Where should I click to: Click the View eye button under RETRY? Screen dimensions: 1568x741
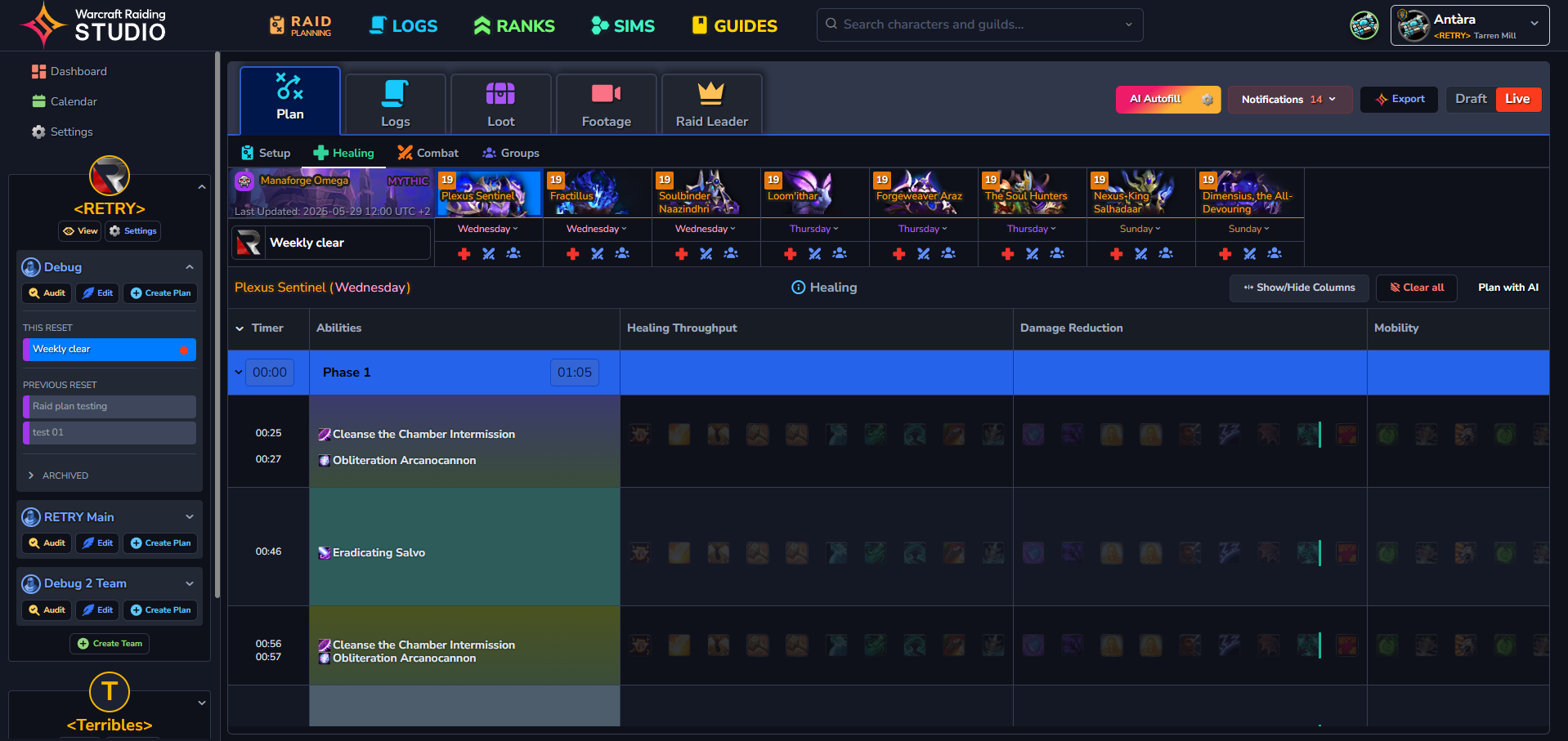click(x=80, y=231)
